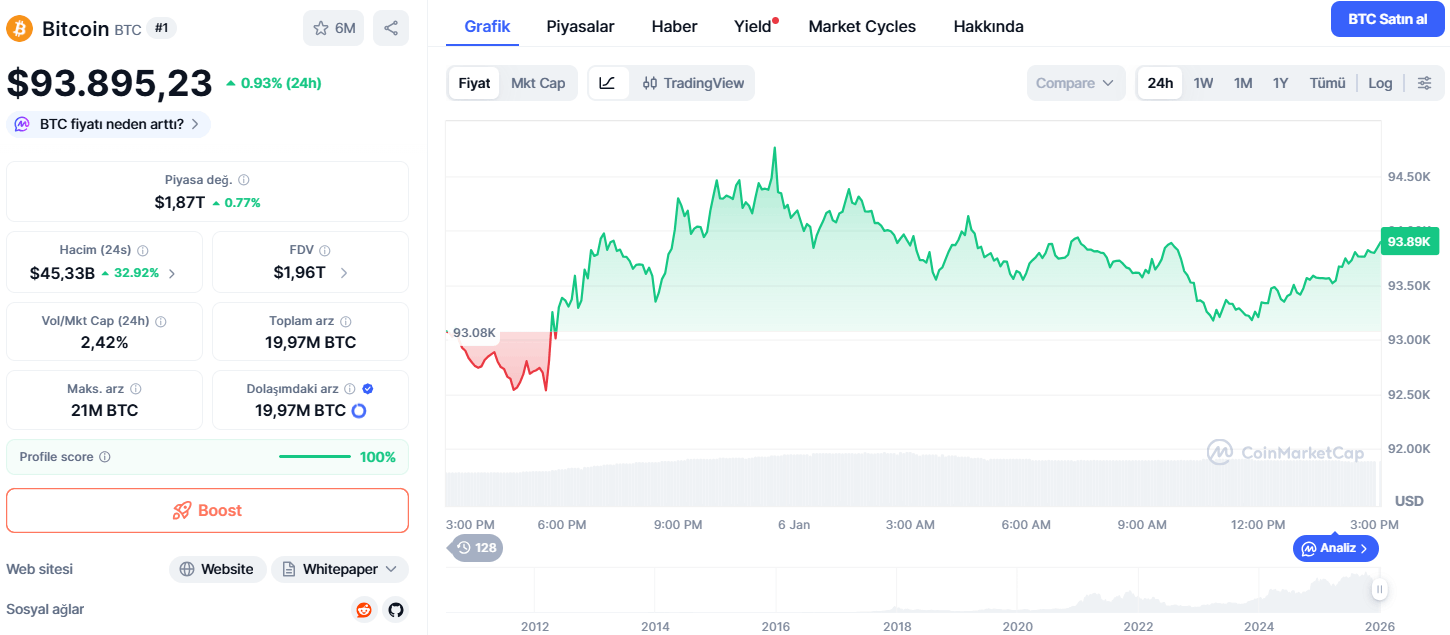This screenshot has width=1450, height=635.
Task: Click the Profile score progress bar
Action: coord(315,457)
